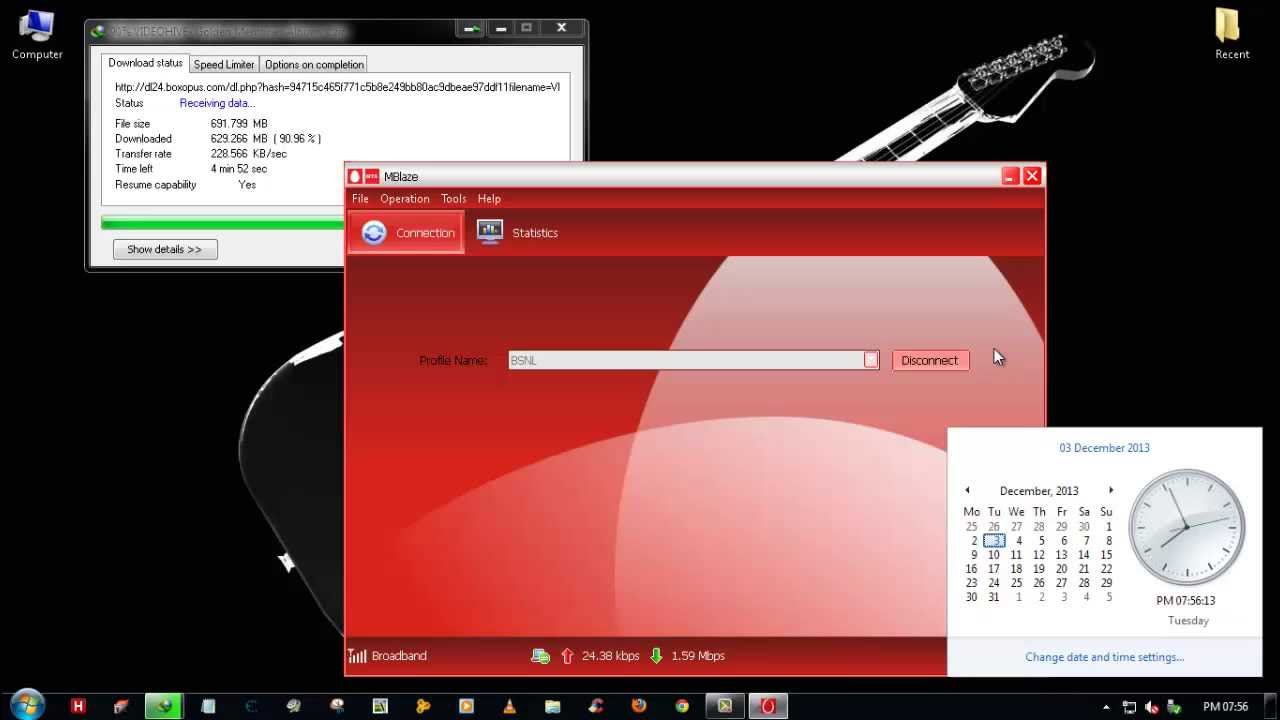The width and height of the screenshot is (1280, 720).
Task: Open the Statistics panel in MBlaze
Action: click(517, 232)
